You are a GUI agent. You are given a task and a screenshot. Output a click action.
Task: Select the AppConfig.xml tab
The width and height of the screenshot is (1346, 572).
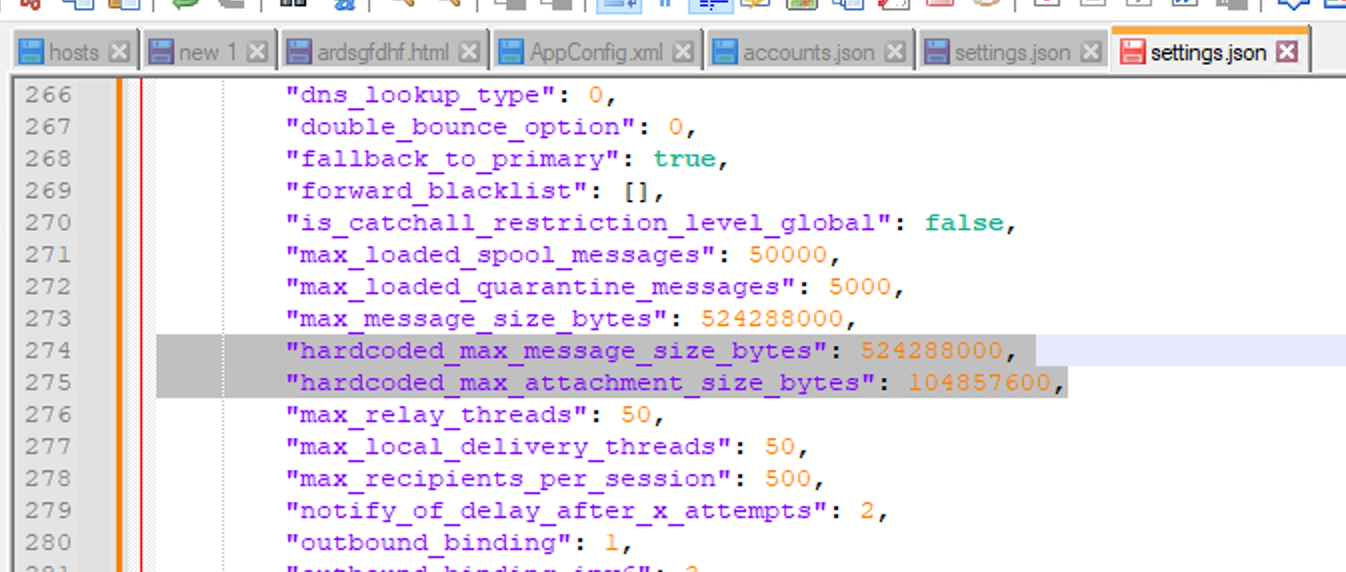click(596, 52)
